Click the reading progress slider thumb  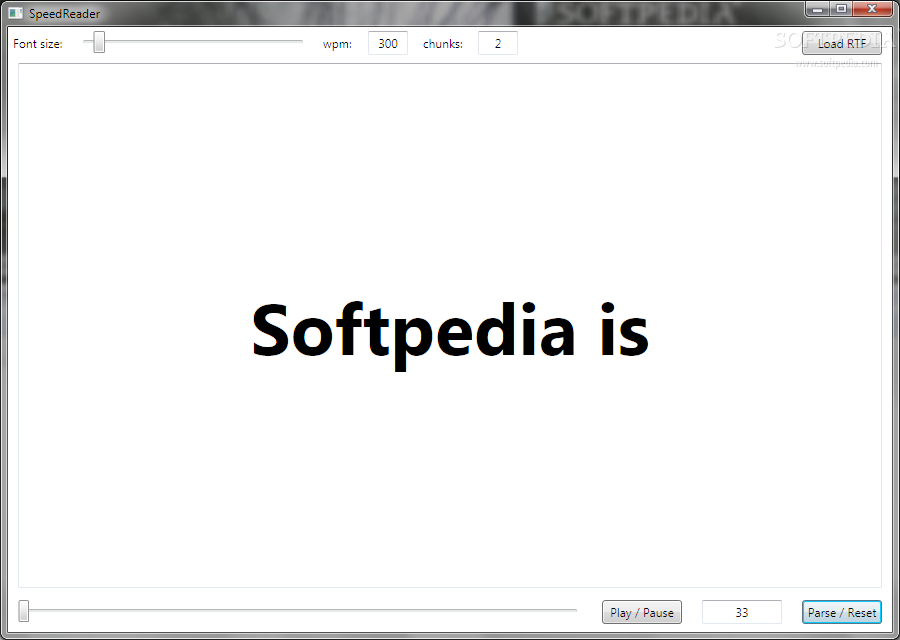[x=24, y=611]
